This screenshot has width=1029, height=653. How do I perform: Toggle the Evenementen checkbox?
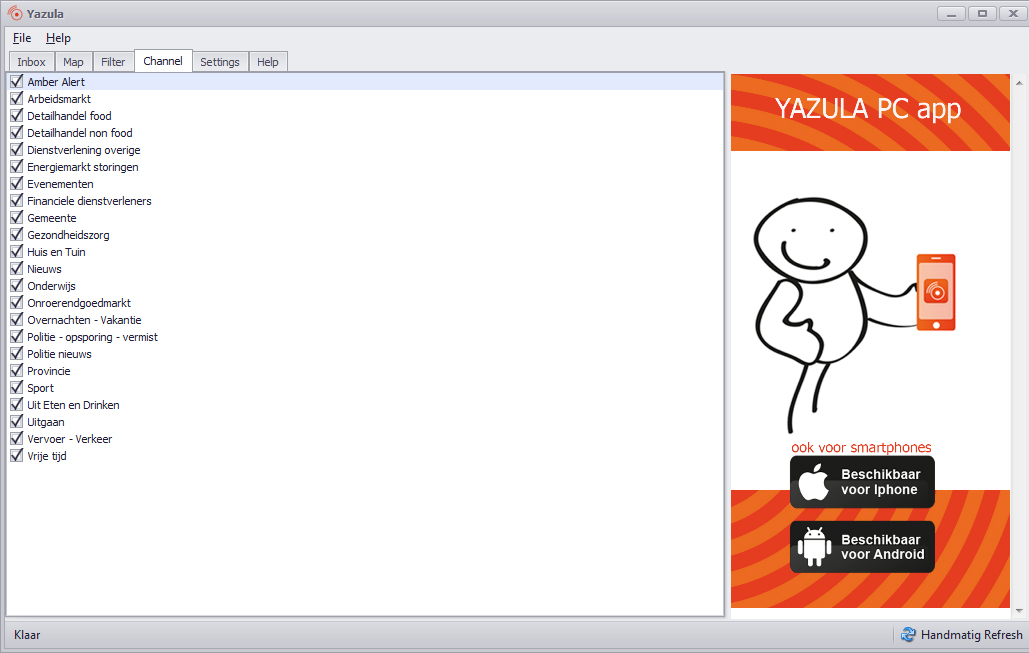click(x=17, y=184)
